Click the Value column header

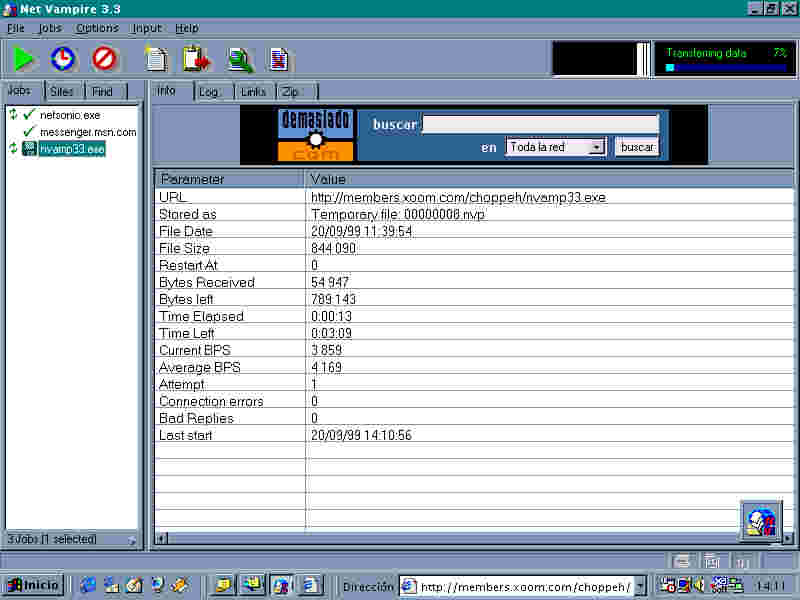[x=549, y=179]
